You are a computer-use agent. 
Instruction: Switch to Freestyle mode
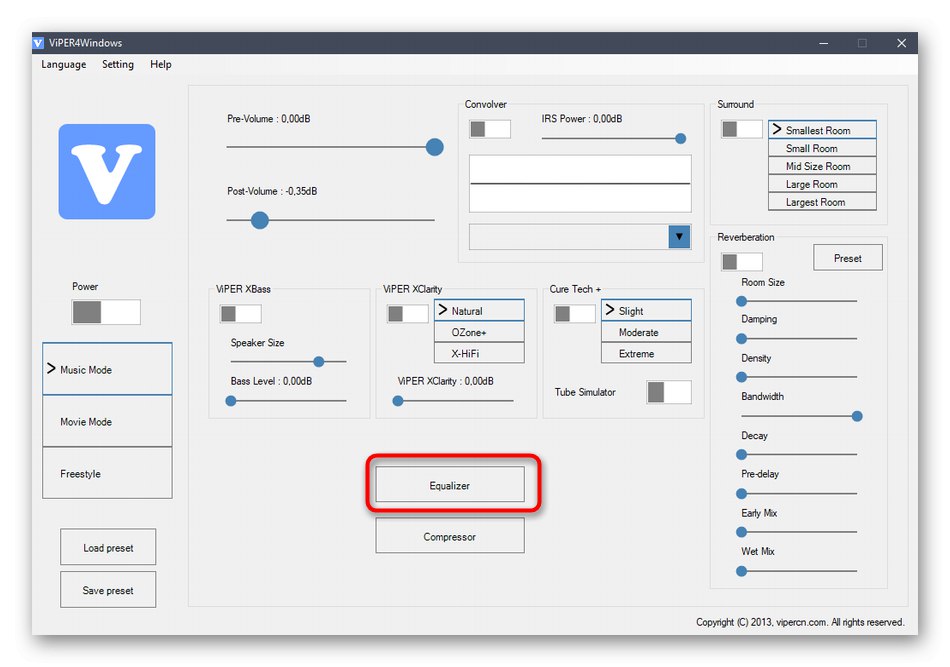click(107, 473)
